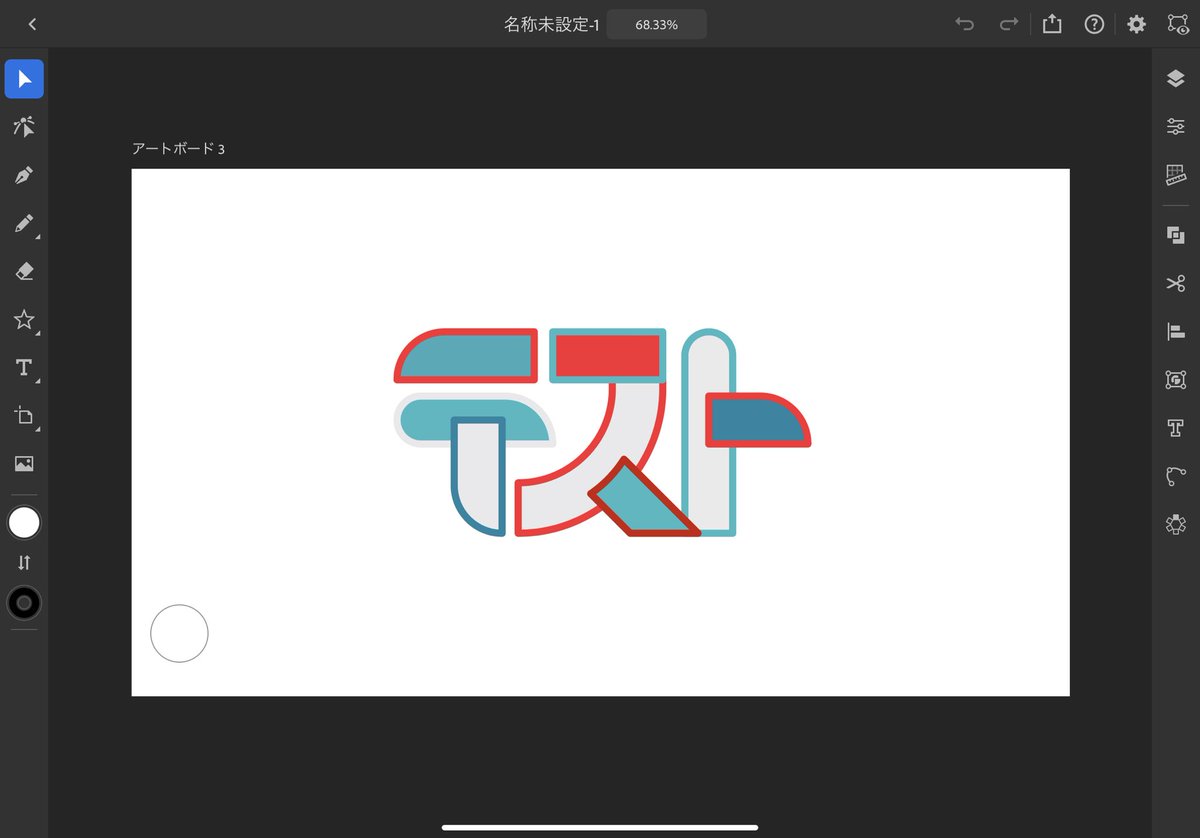The width and height of the screenshot is (1200, 838).
Task: Select the red diagonal teal quadrilateral shape
Action: point(645,497)
